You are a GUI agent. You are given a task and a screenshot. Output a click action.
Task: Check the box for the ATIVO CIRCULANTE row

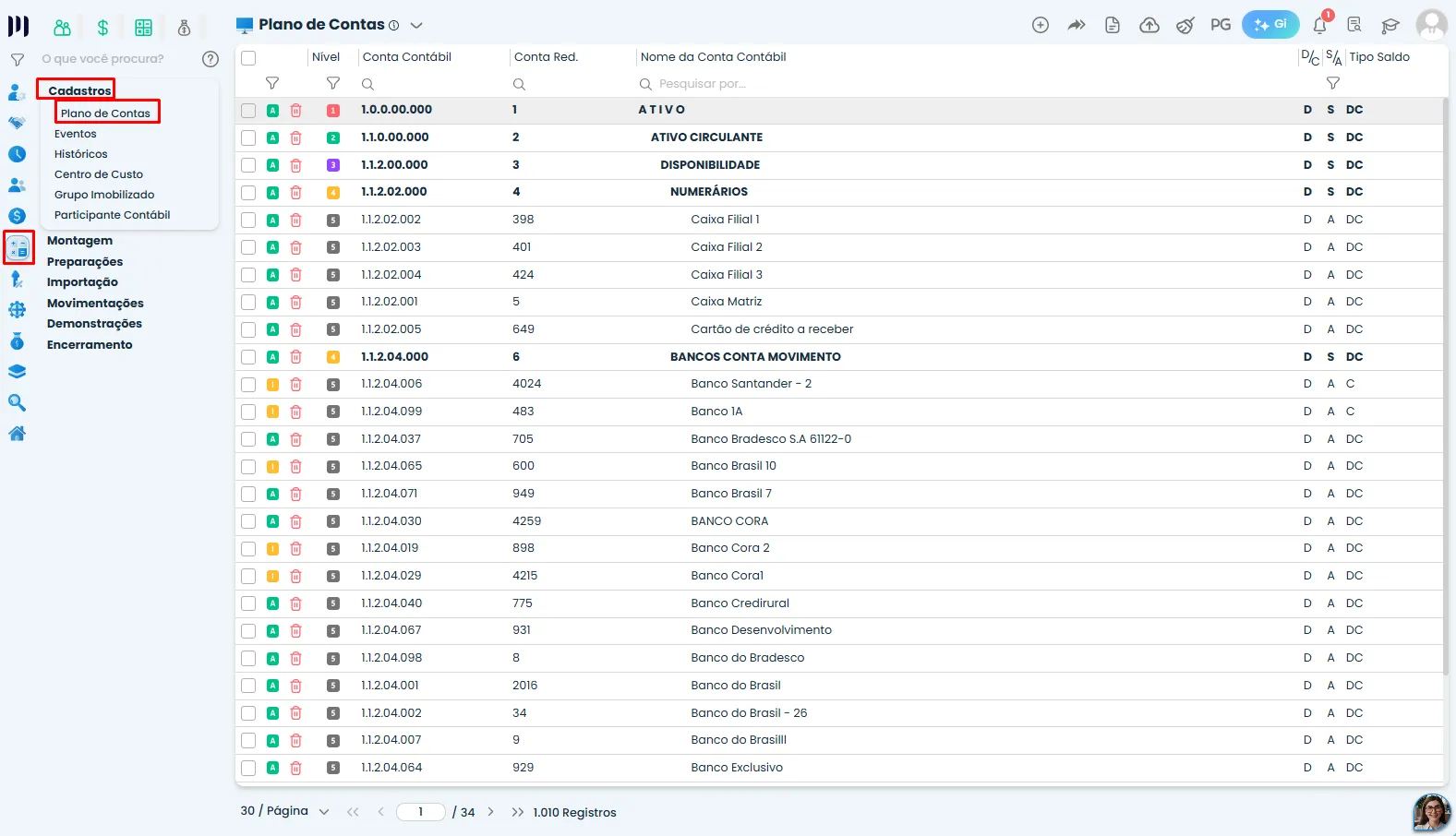coord(248,137)
